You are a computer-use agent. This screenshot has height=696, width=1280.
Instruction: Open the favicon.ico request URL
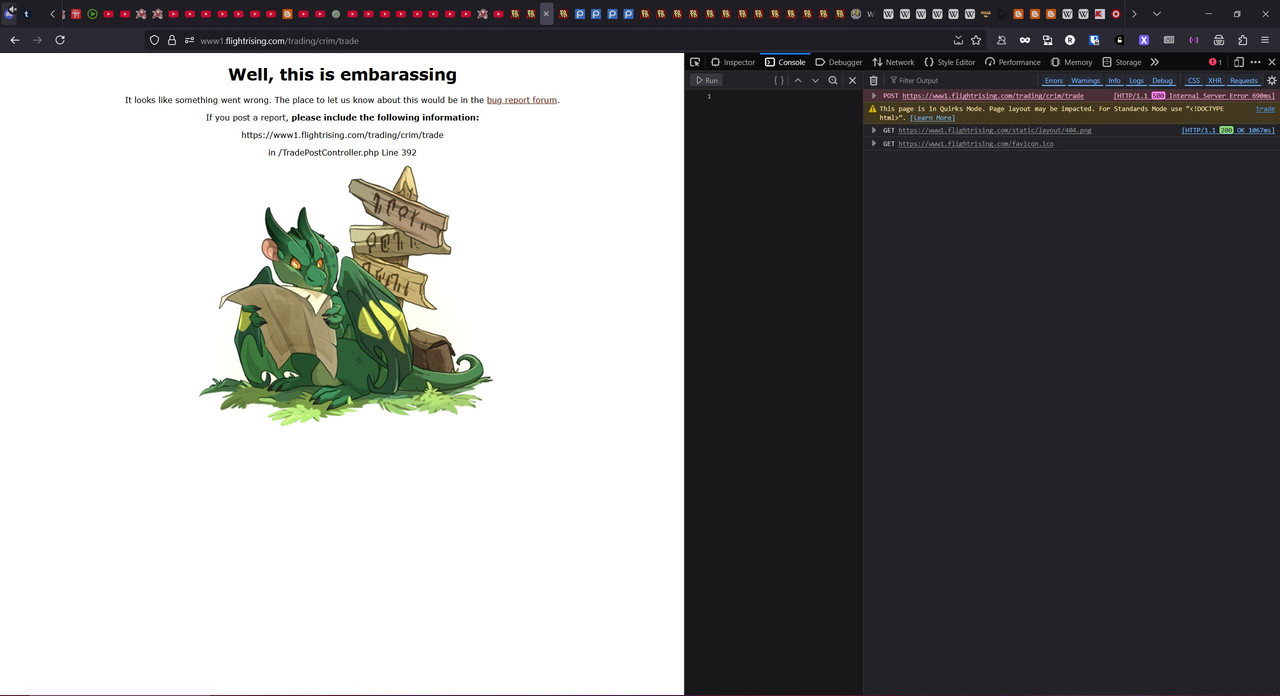(976, 143)
